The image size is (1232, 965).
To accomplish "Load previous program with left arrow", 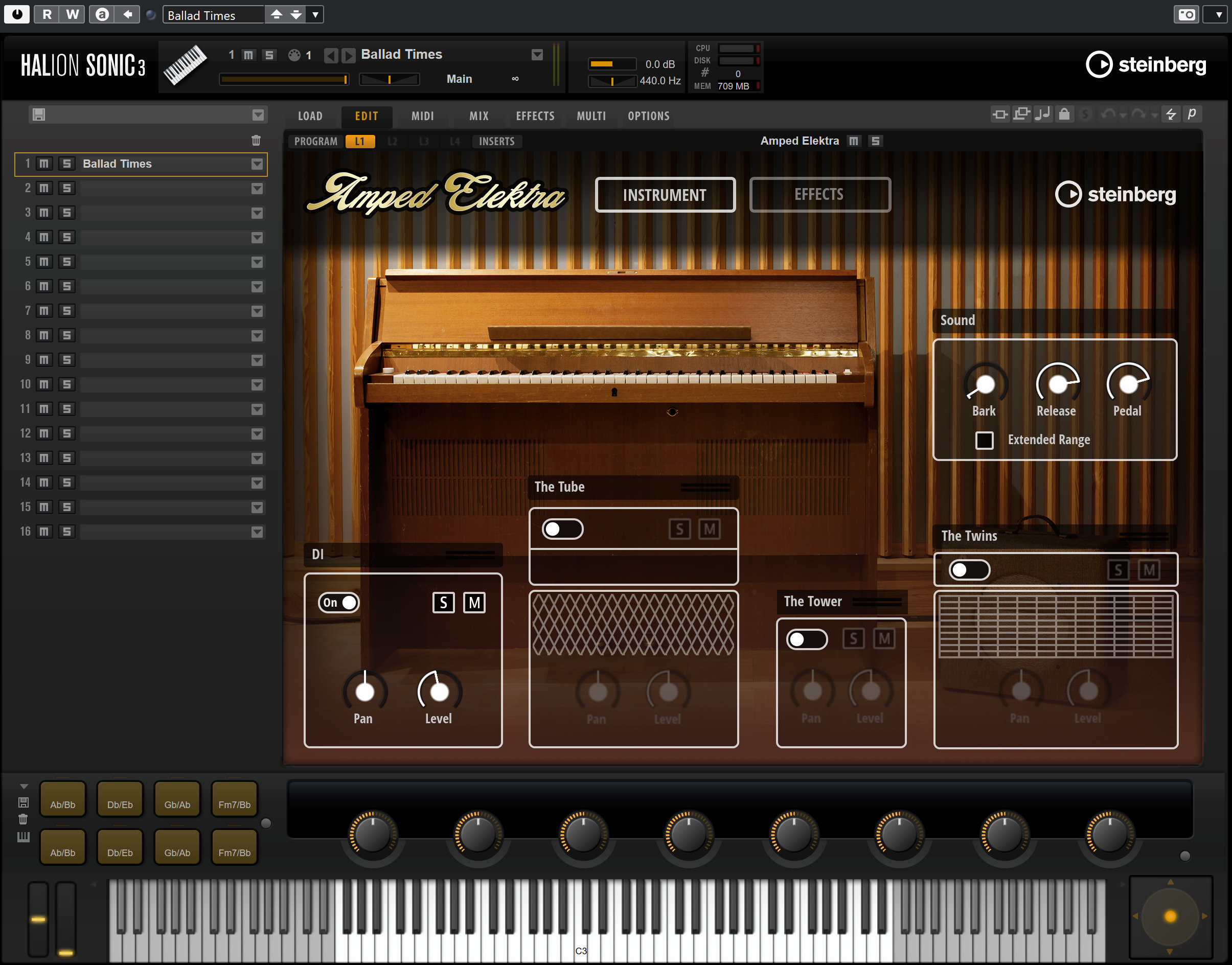I will [x=331, y=55].
